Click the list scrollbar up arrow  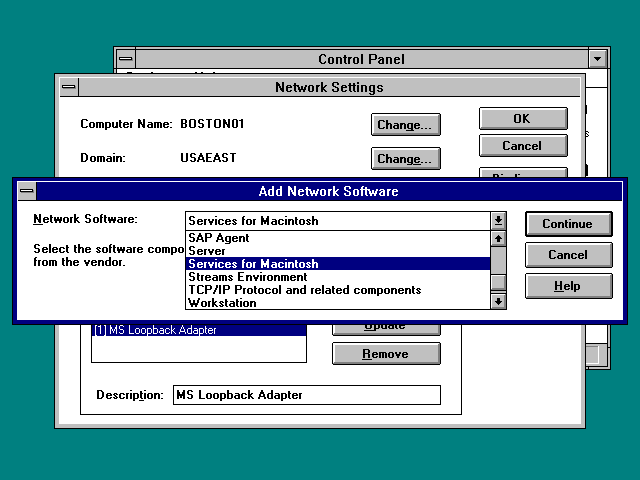click(x=498, y=238)
